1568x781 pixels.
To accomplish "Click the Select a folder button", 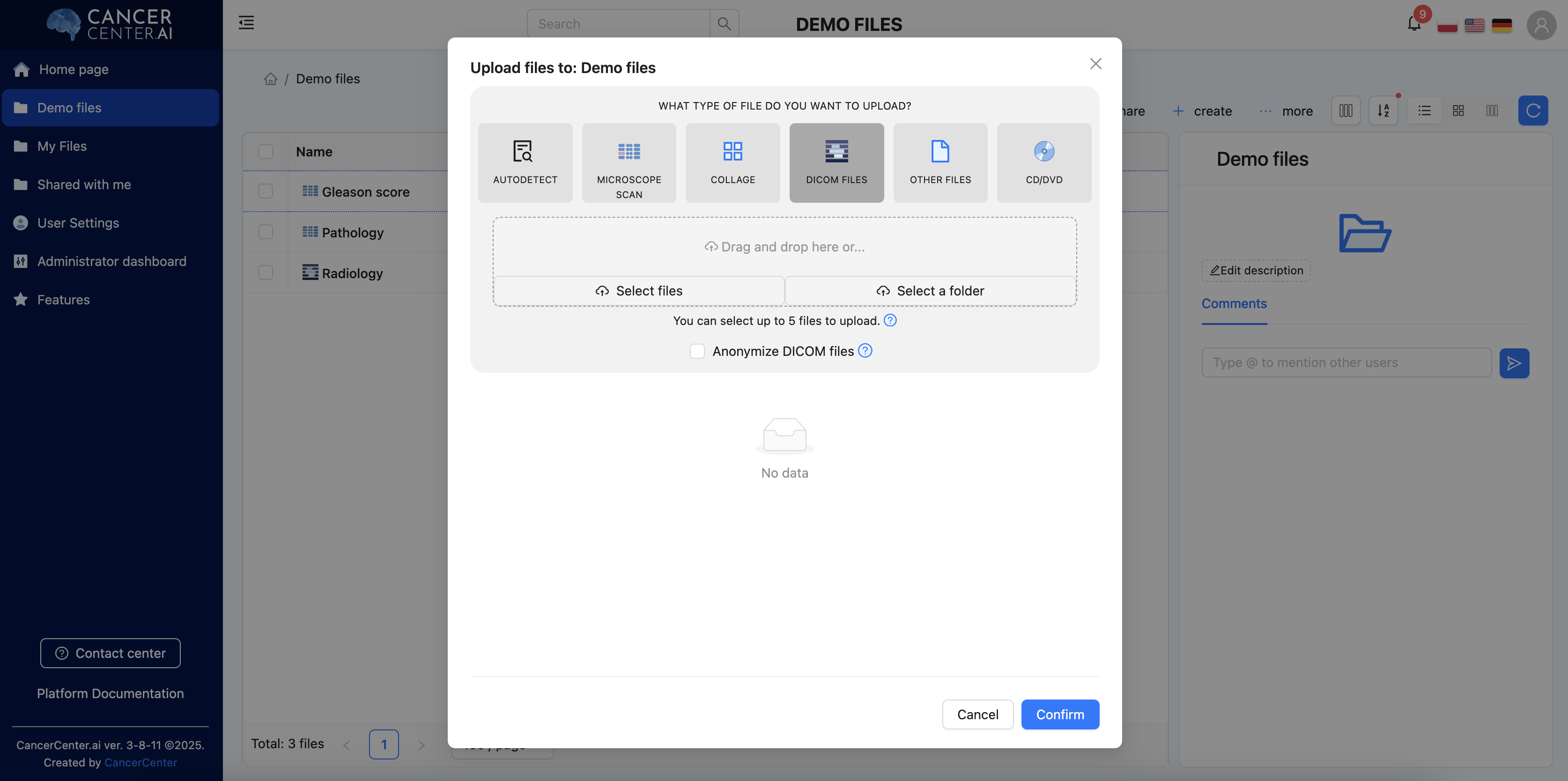I will point(930,291).
